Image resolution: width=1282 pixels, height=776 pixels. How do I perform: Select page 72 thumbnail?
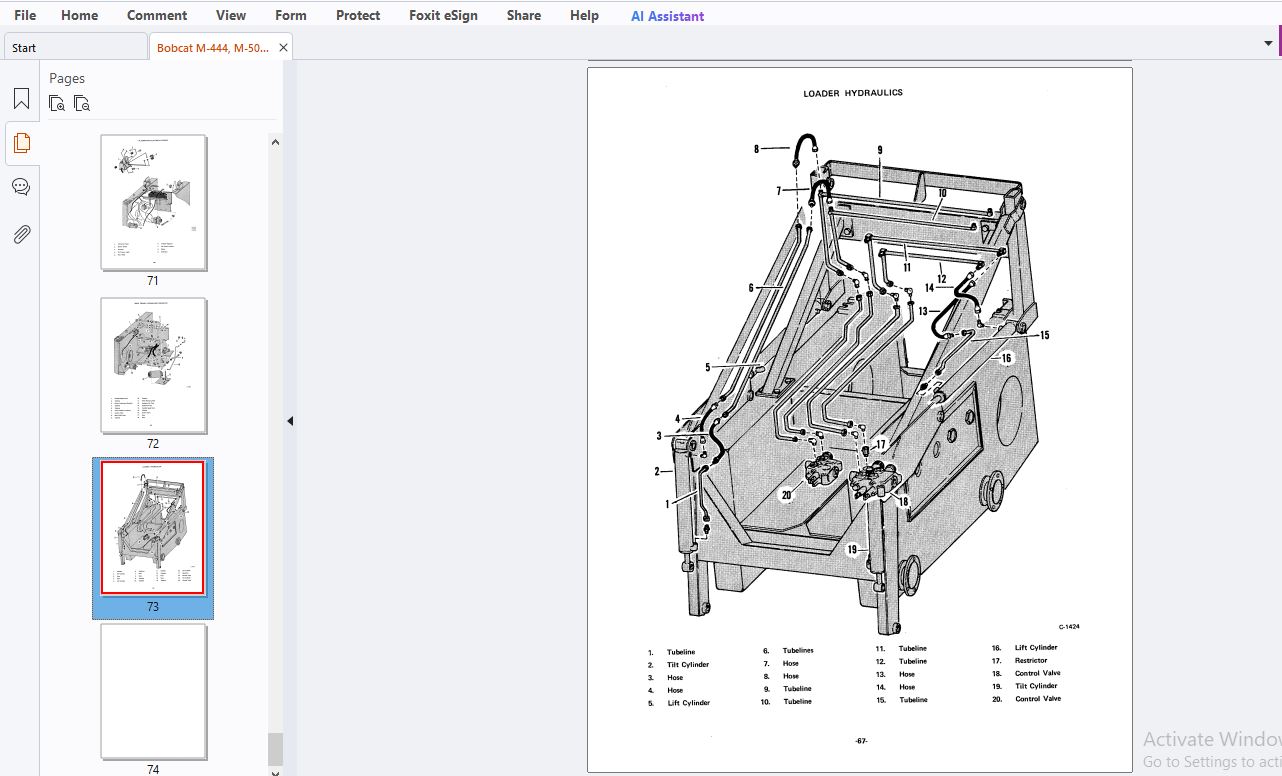pos(153,366)
